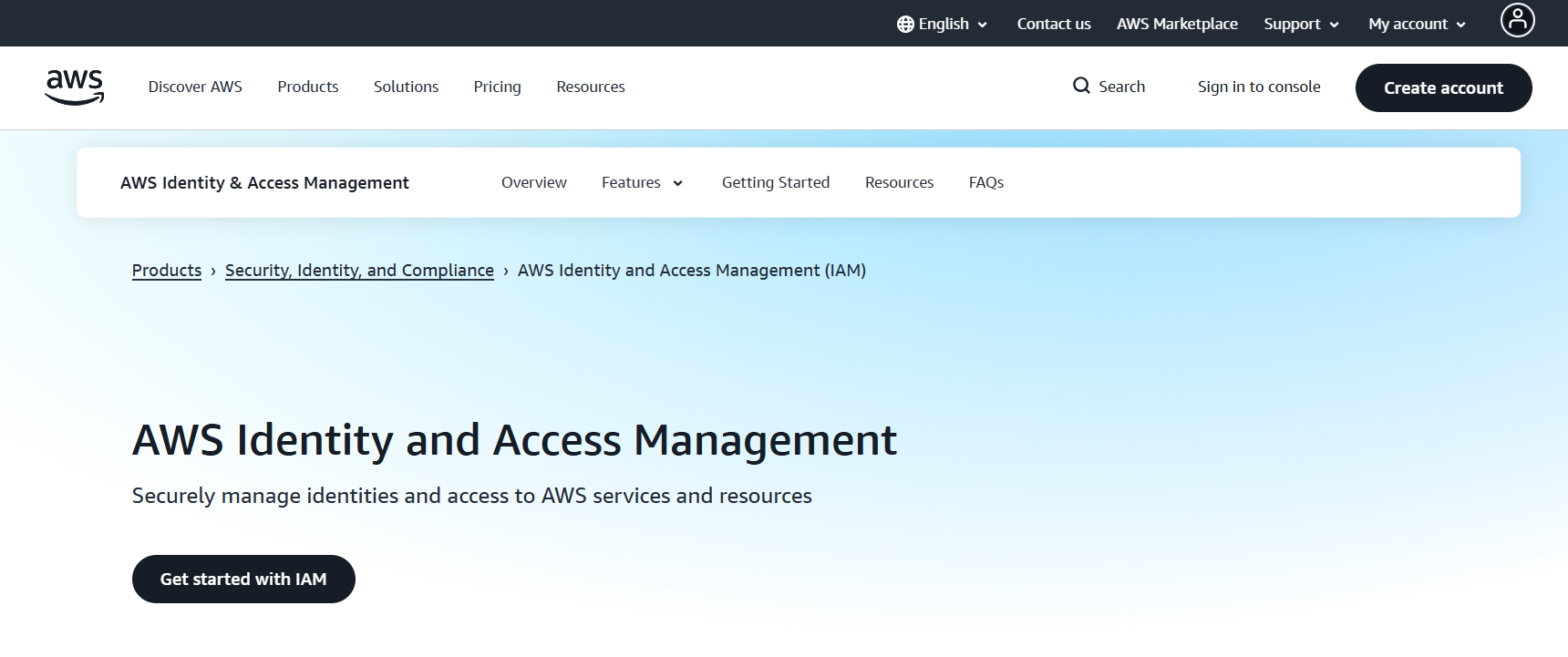Open Resources in the main navigation bar

click(591, 87)
